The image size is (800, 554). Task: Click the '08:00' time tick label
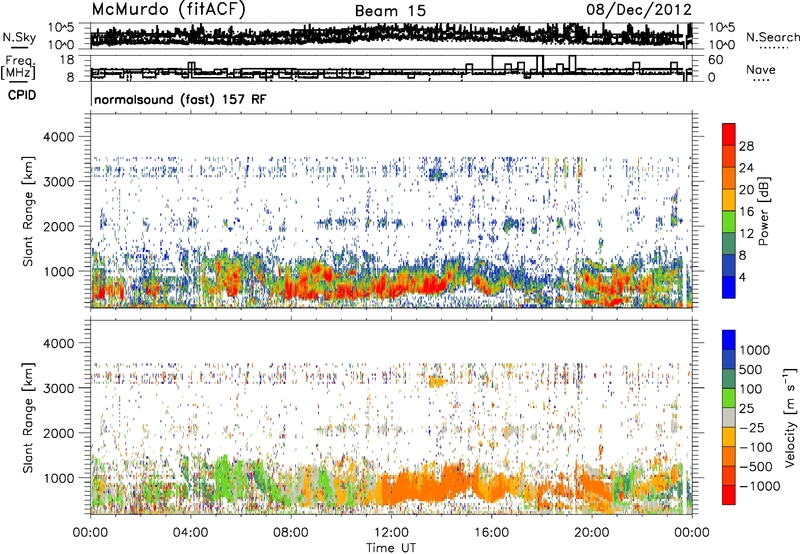[x=290, y=533]
